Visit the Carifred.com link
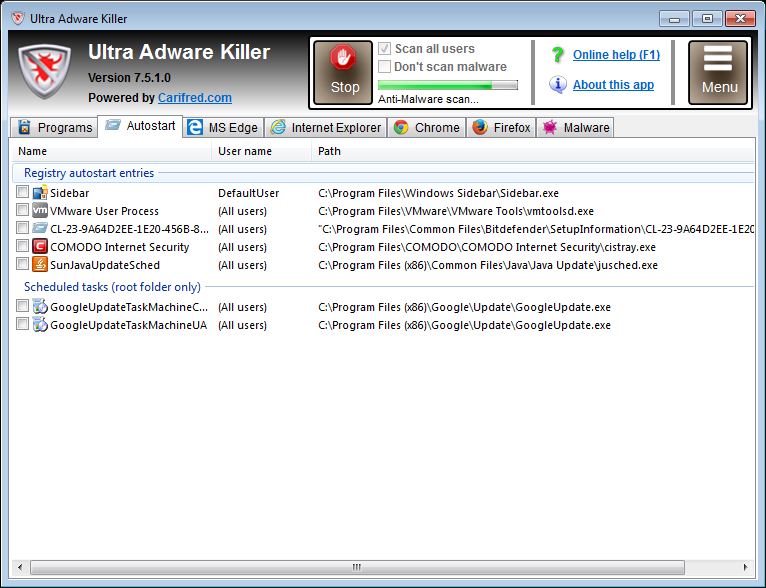Image resolution: width=766 pixels, height=588 pixels. click(x=194, y=98)
